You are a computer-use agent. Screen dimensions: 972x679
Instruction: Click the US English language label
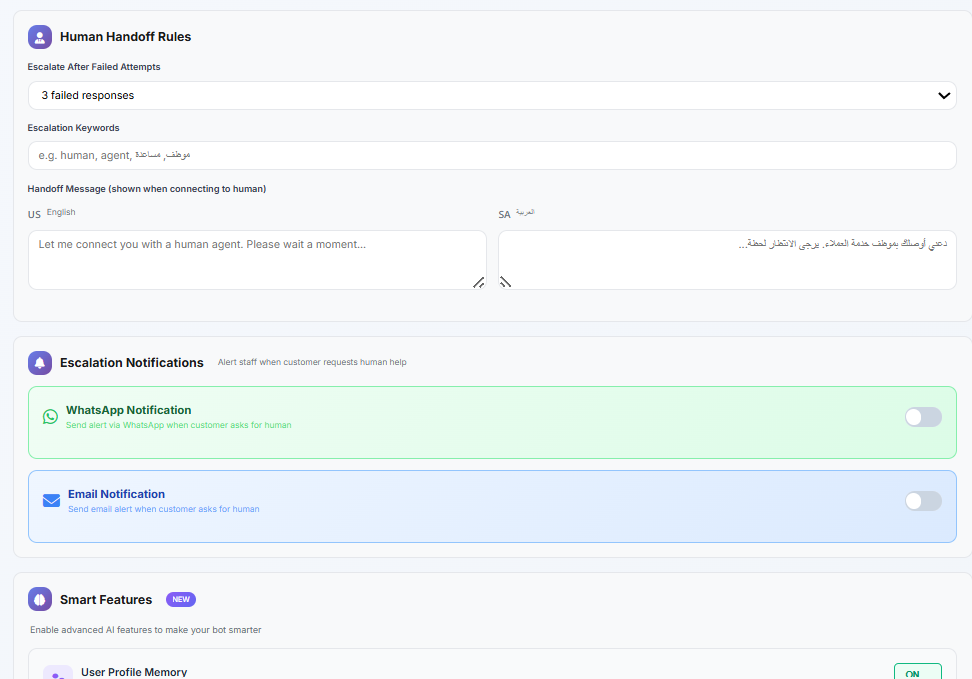[52, 213]
